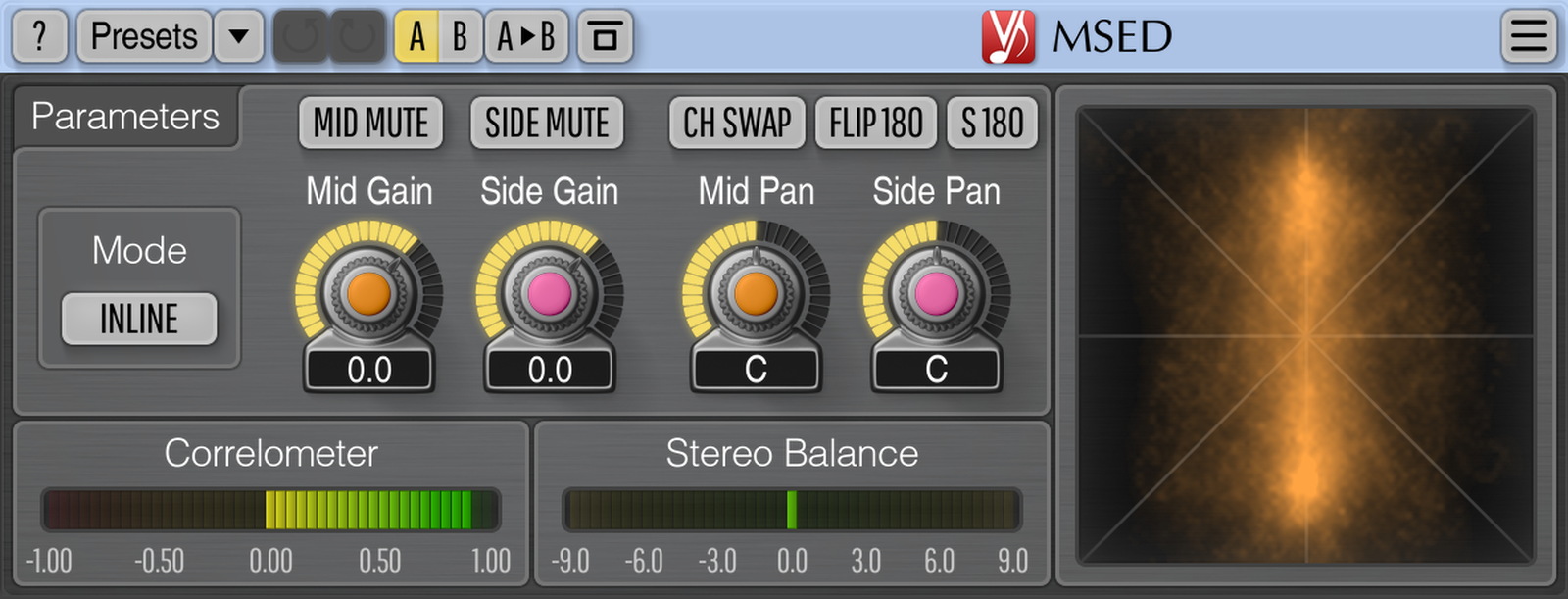Open the Presets browser
The image size is (1568, 599).
click(x=144, y=37)
